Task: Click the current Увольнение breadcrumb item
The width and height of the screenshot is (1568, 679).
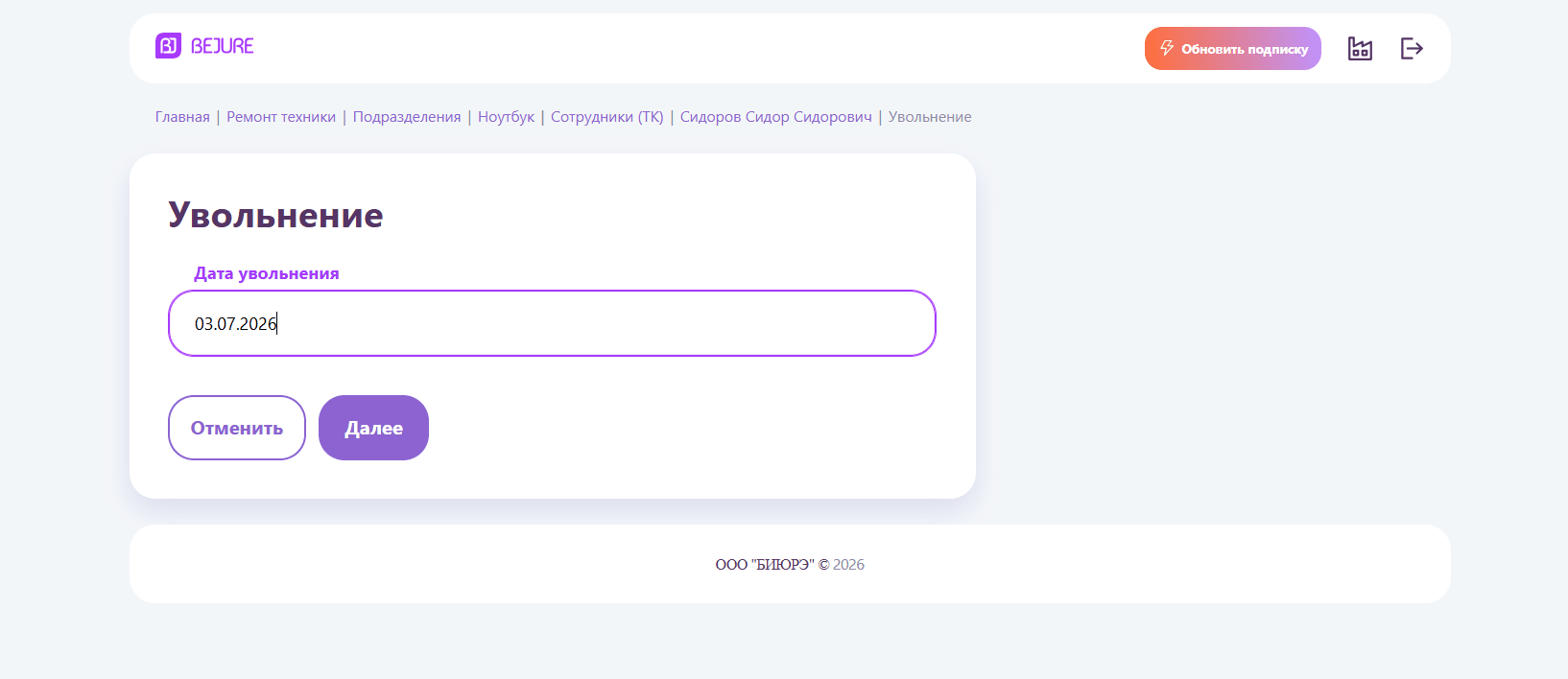Action: tap(930, 117)
